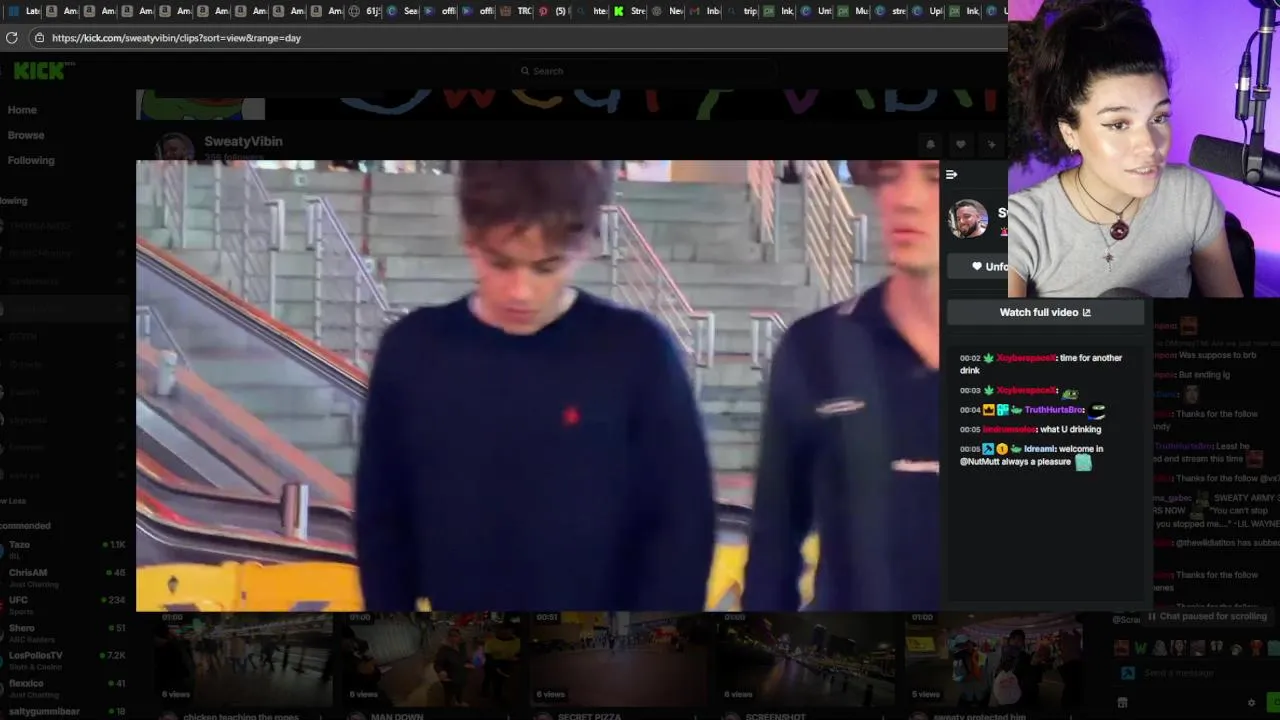Open the Kick logo home link
The width and height of the screenshot is (1280, 720).
tap(40, 71)
